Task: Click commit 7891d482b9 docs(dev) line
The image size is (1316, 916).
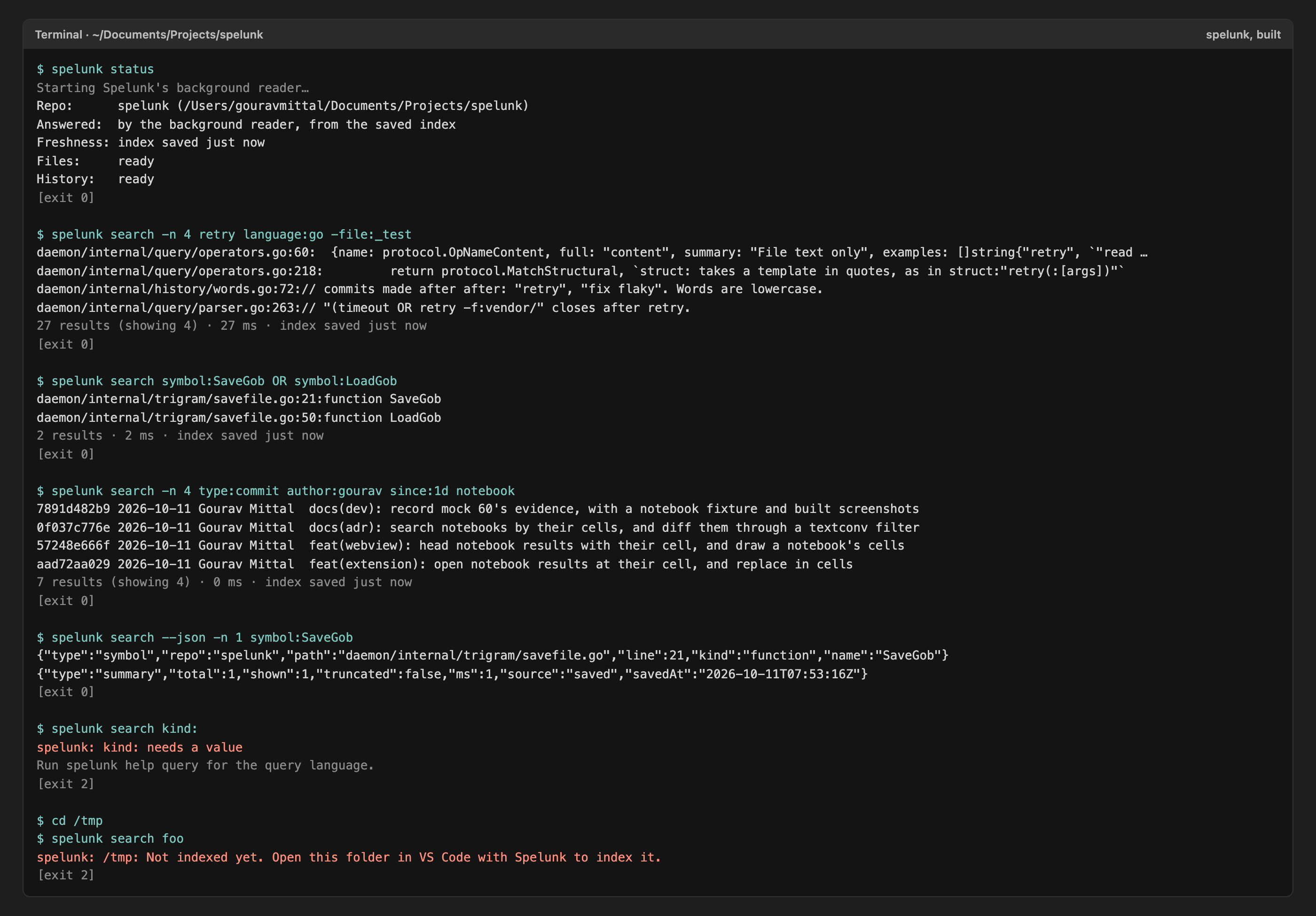Action: (478, 509)
